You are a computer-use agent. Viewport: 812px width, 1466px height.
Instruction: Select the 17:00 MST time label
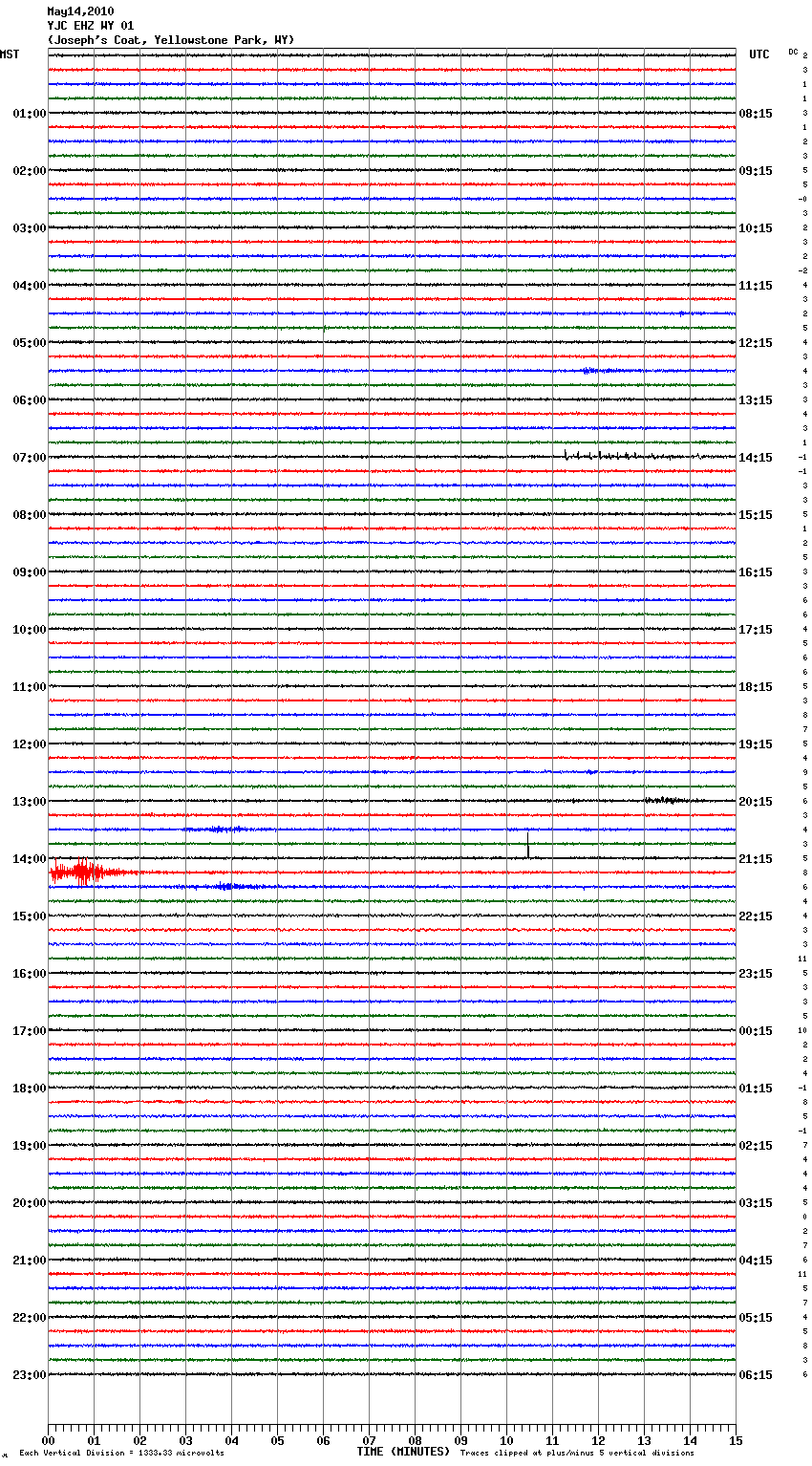(x=30, y=1031)
